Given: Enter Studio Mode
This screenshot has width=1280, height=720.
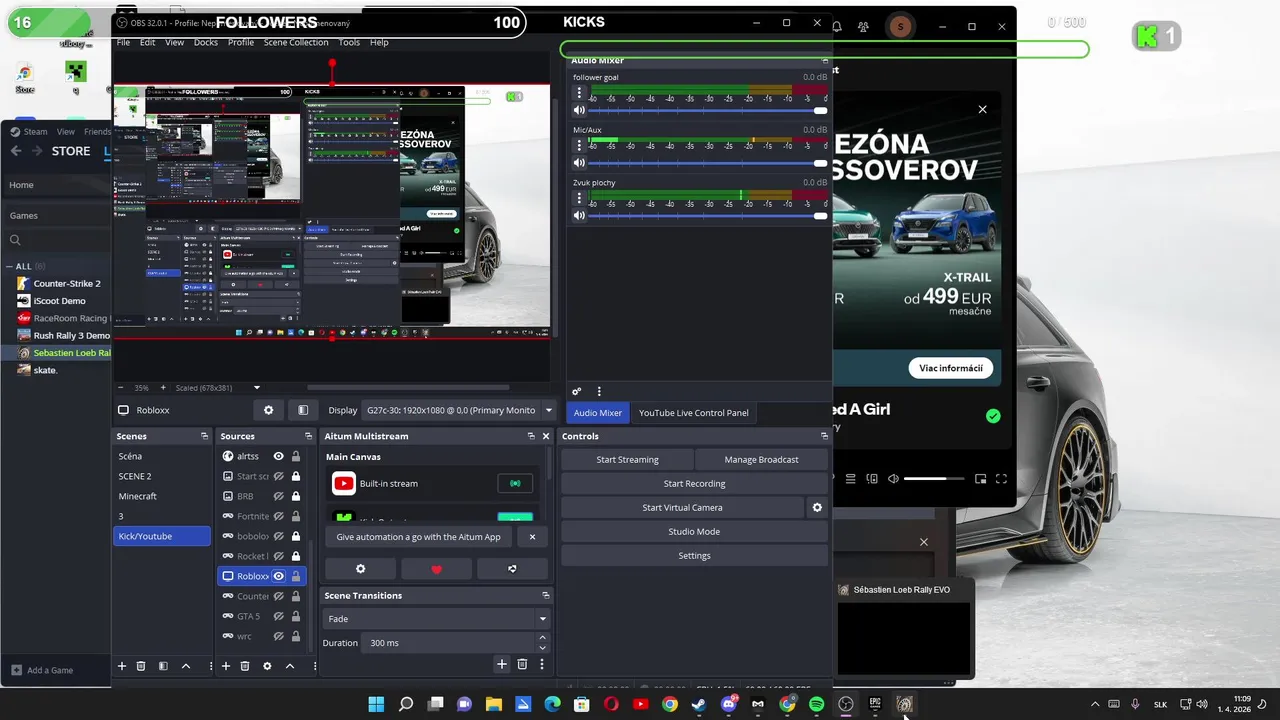Looking at the screenshot, I should click(694, 532).
